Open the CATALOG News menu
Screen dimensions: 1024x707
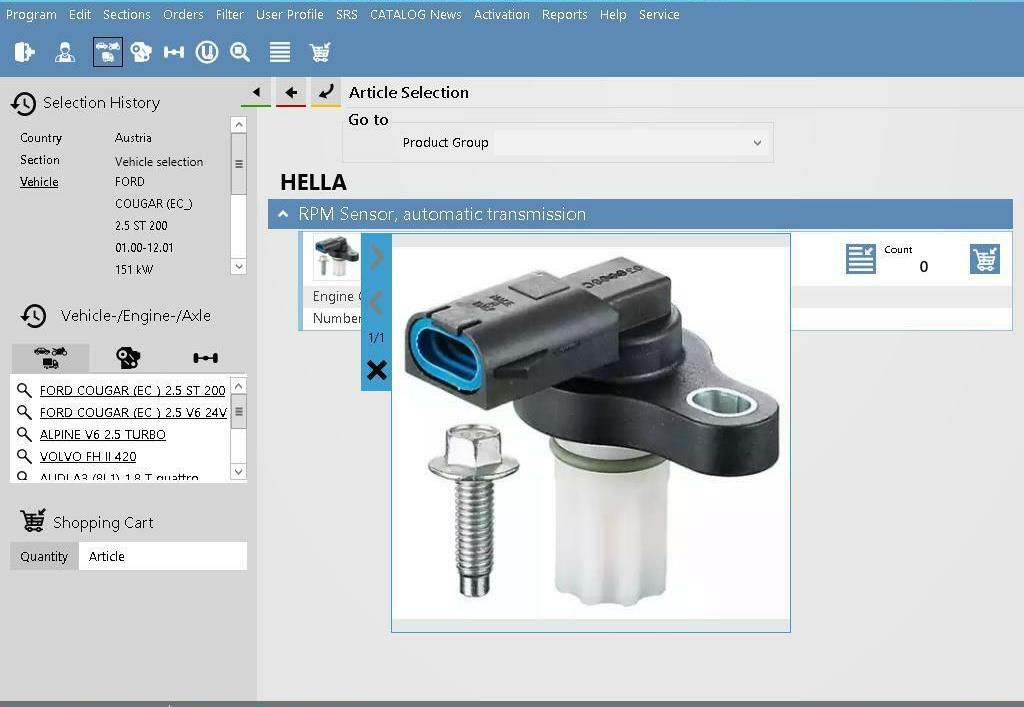coord(415,14)
